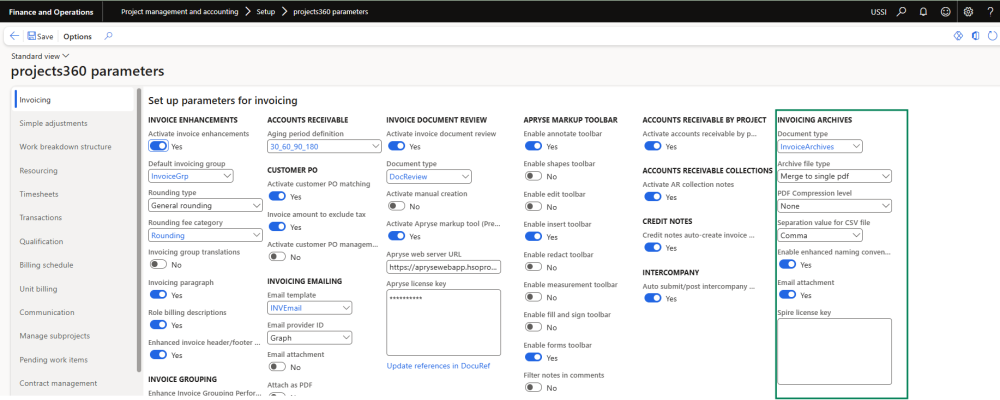Click the back arrow in the action bar
Screen dimensions: 1000x400
tap(14, 36)
